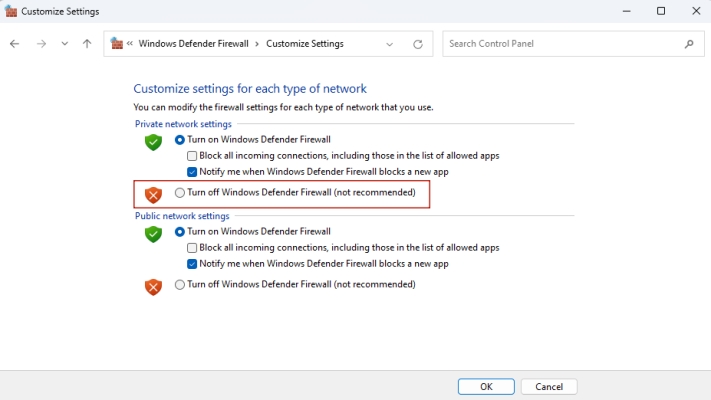Viewport: 711px width, 400px height.
Task: Click the Up one level arrow
Action: (x=87, y=44)
